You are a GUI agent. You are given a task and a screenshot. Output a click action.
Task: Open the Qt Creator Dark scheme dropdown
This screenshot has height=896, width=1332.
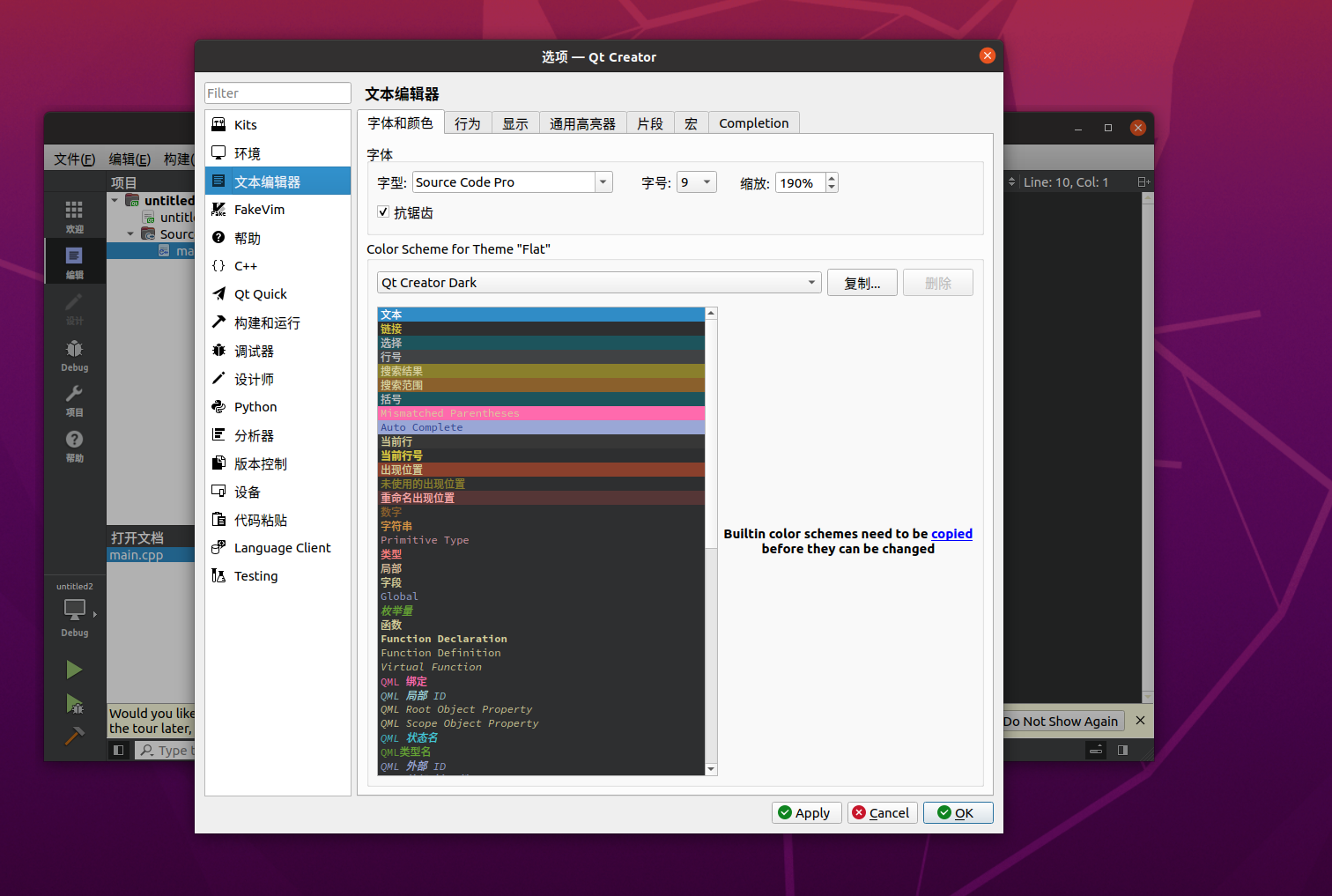tap(599, 283)
